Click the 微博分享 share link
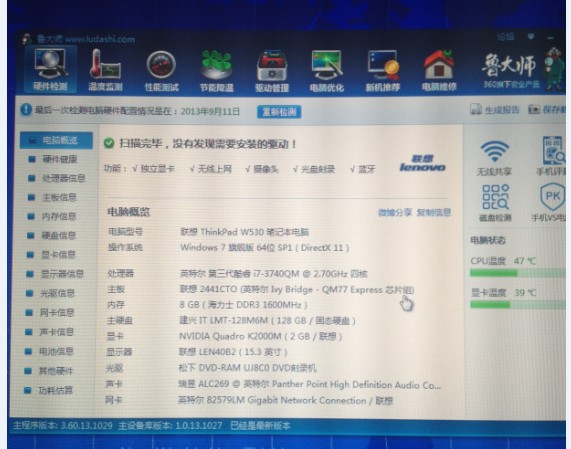 tap(395, 212)
